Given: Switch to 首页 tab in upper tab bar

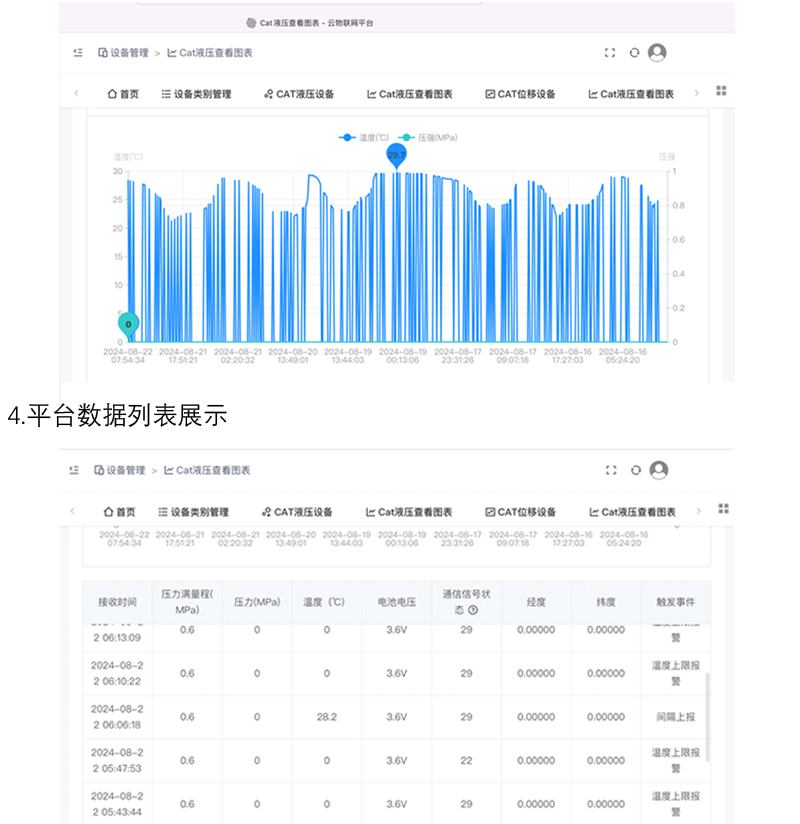Looking at the screenshot, I should (123, 94).
